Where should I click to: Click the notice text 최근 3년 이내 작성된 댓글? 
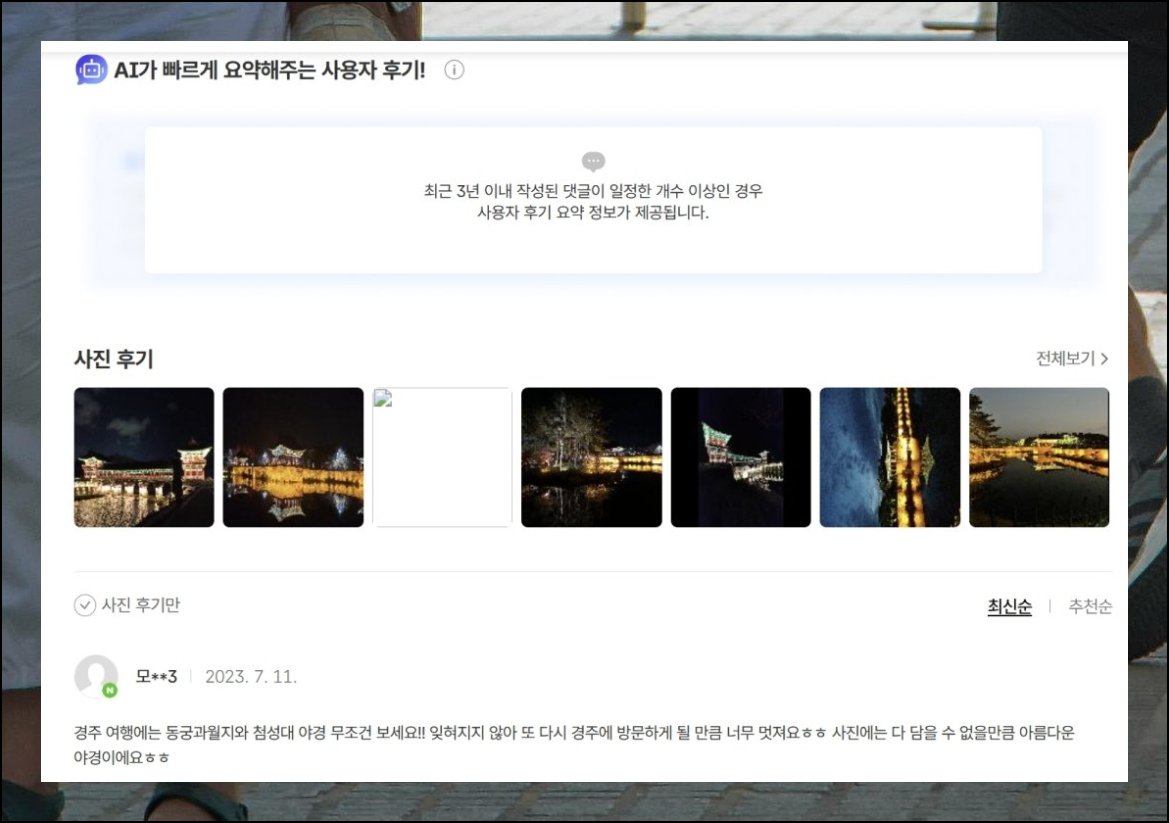pyautogui.click(x=593, y=201)
